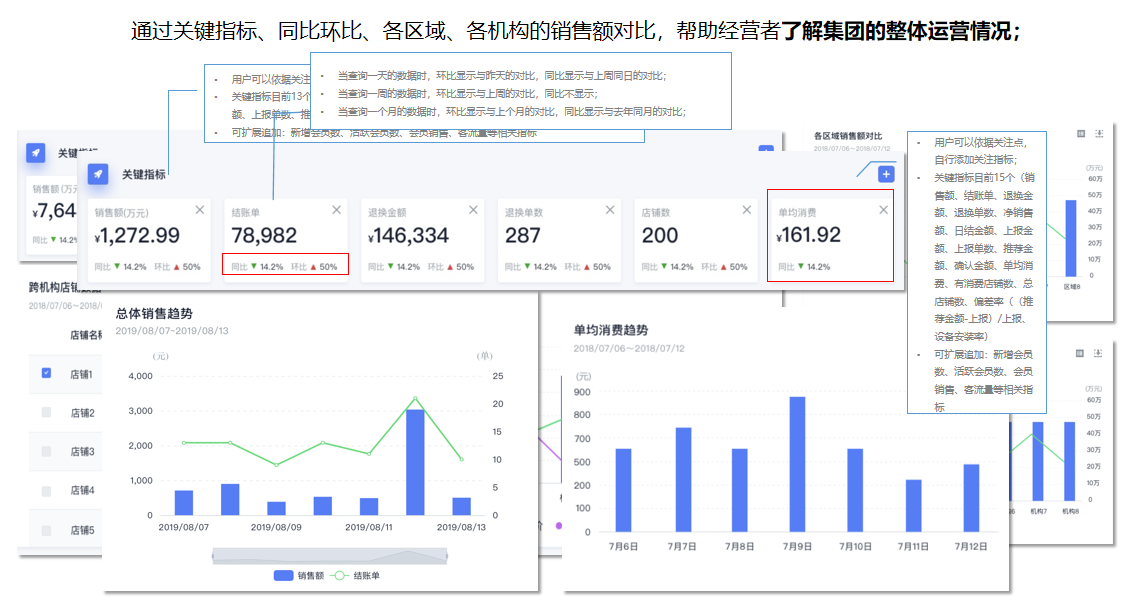The height and width of the screenshot is (608, 1142).
Task: Click the 单均消费趋势 chart title
Action: click(x=610, y=331)
